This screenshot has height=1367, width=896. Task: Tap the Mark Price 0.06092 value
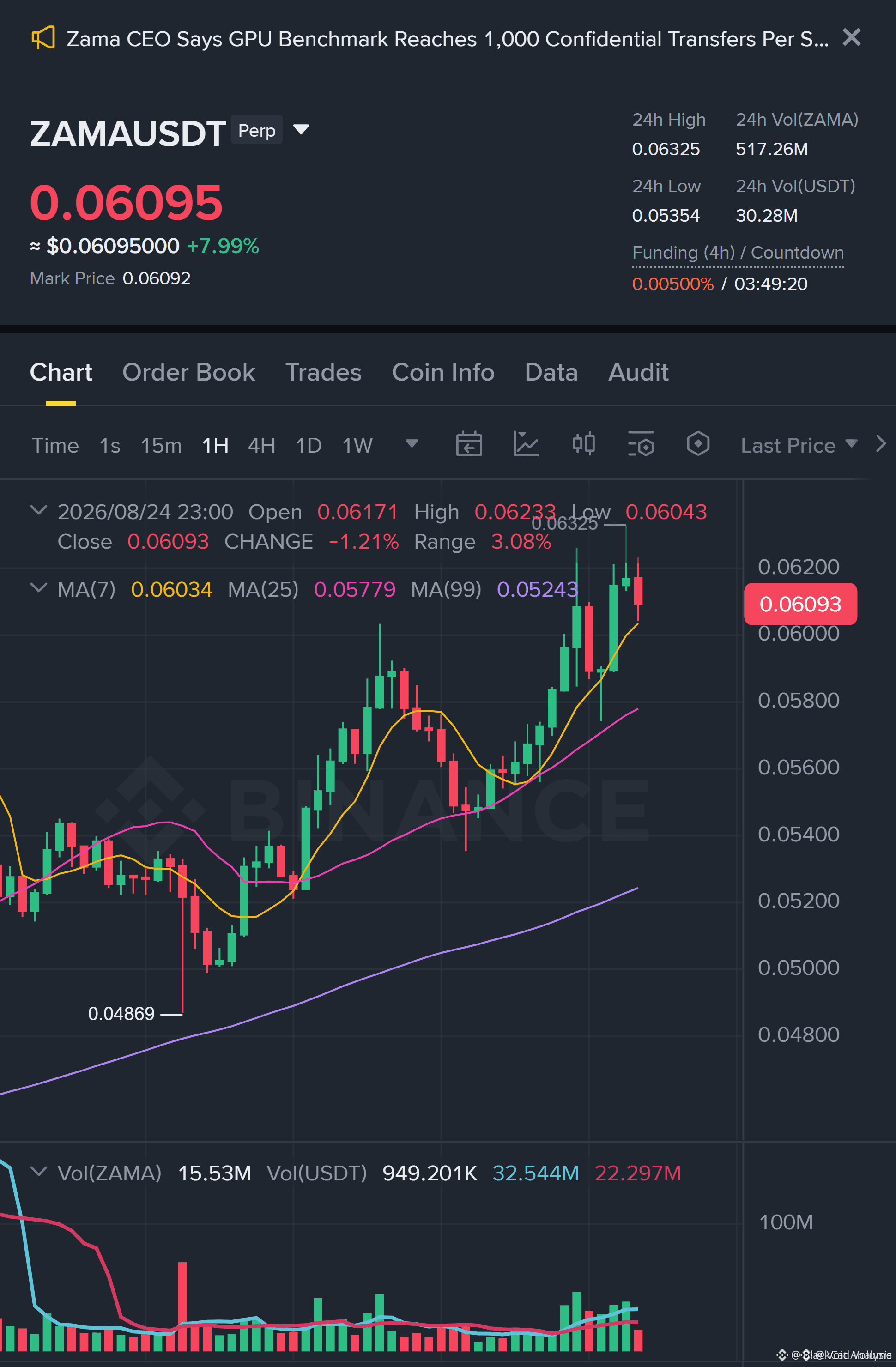(x=156, y=278)
